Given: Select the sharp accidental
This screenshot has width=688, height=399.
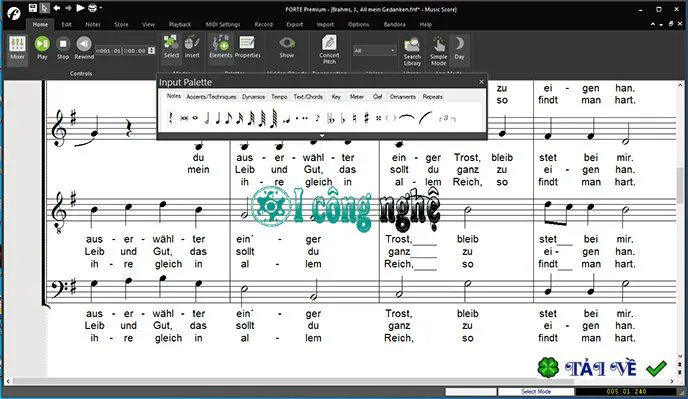Looking at the screenshot, I should coord(366,118).
